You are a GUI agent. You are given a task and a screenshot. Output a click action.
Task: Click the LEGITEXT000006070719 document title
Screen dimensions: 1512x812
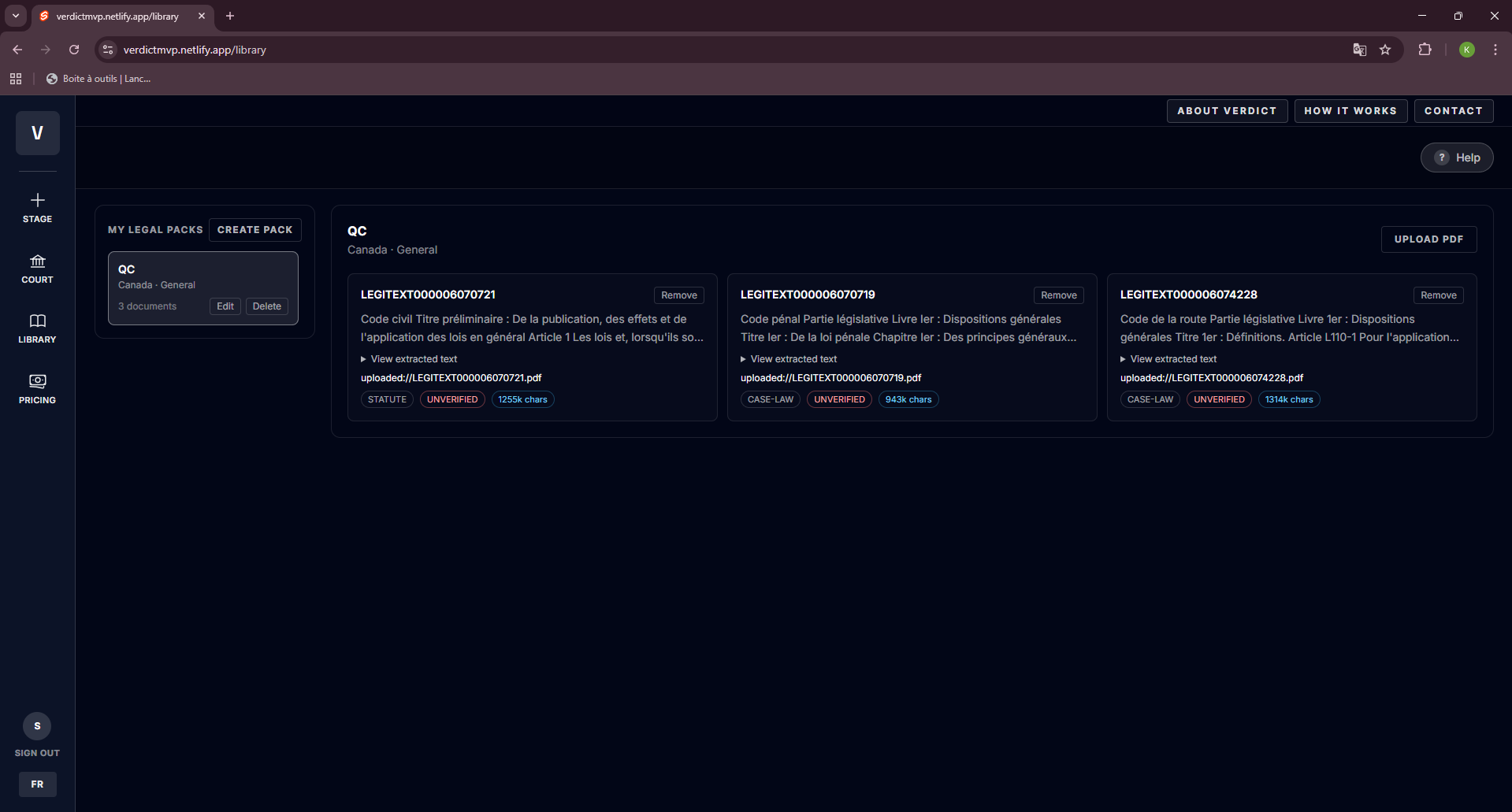coord(808,295)
